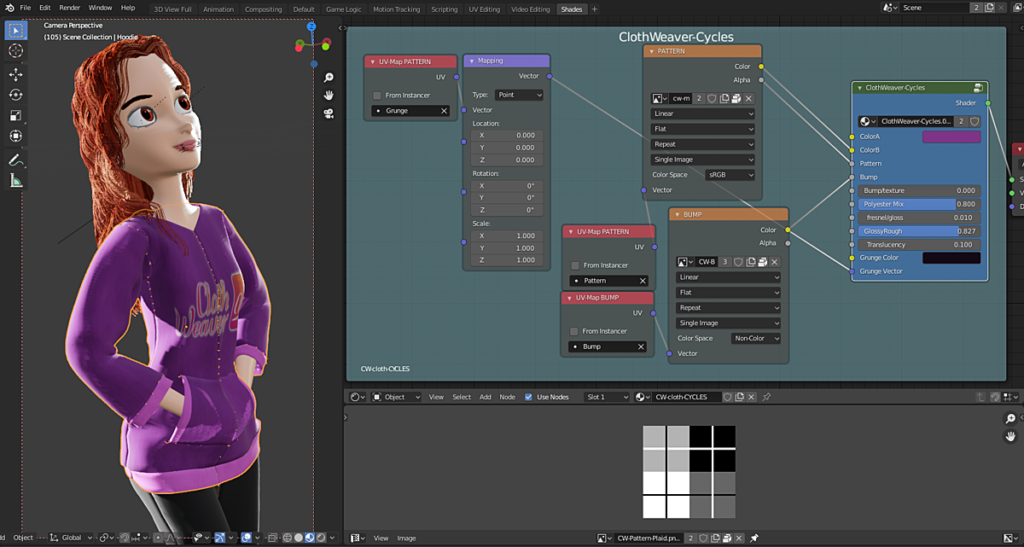Select the Rotate tool
Screen dimensions: 1024x547
tap(16, 95)
